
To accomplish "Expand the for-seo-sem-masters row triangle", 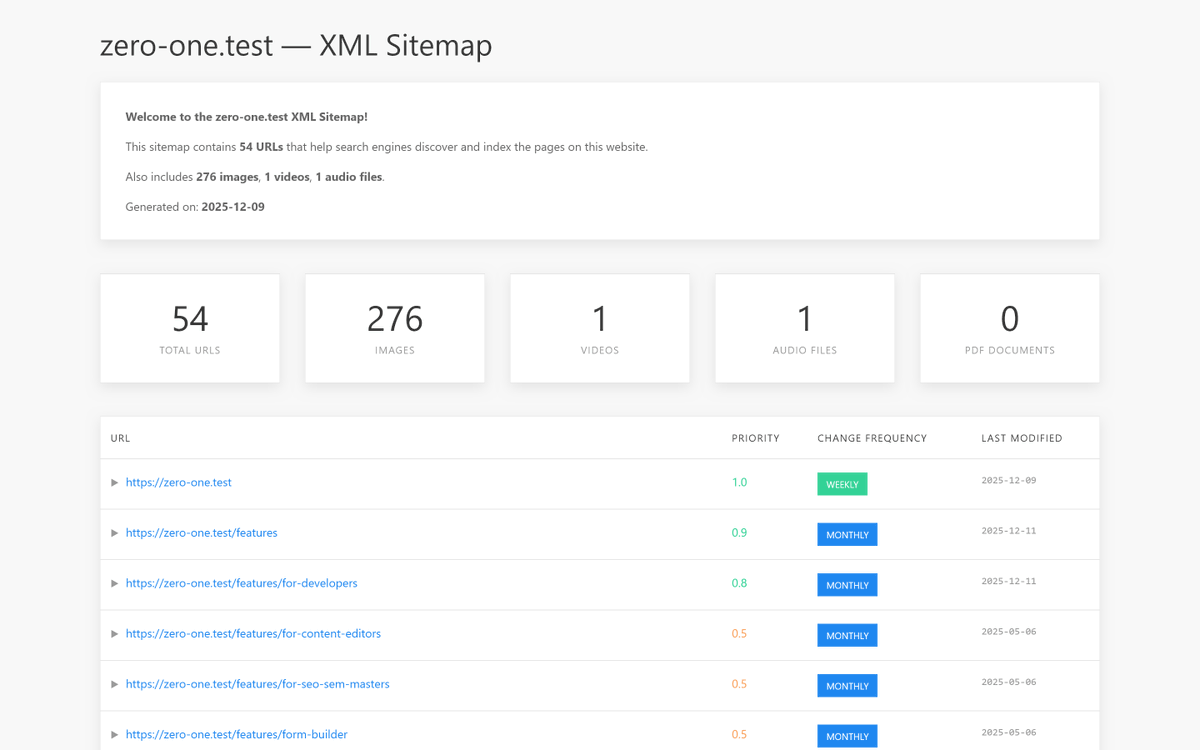I will [115, 685].
